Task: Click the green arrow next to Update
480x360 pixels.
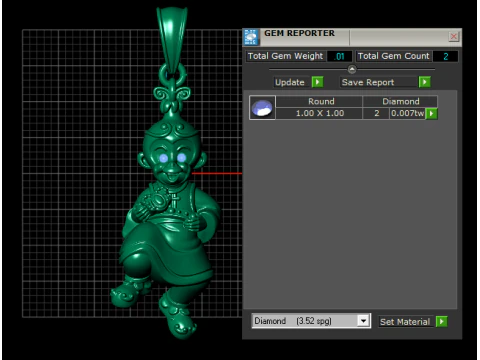Action: coord(317,82)
